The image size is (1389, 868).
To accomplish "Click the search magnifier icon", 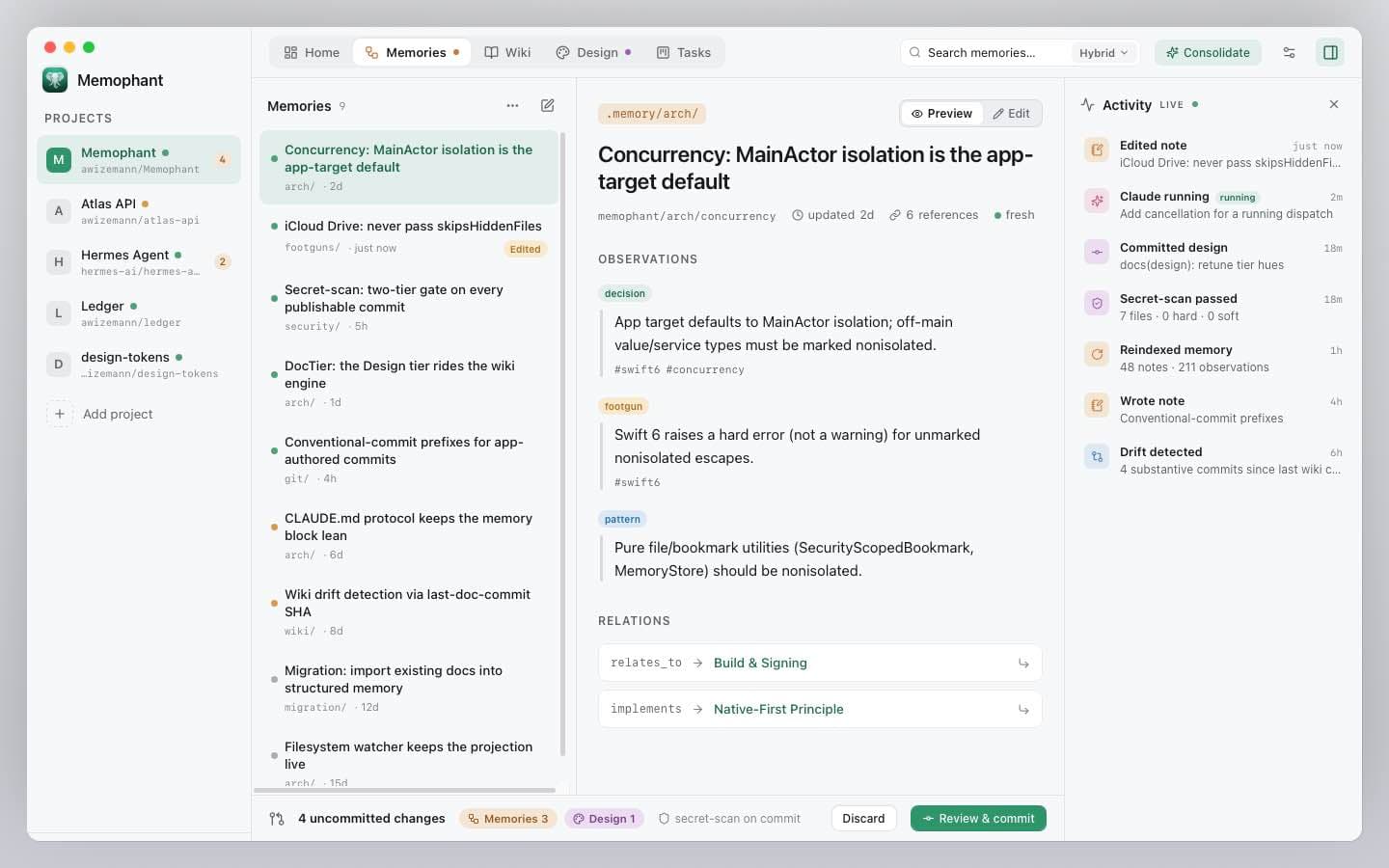I will click(x=914, y=52).
